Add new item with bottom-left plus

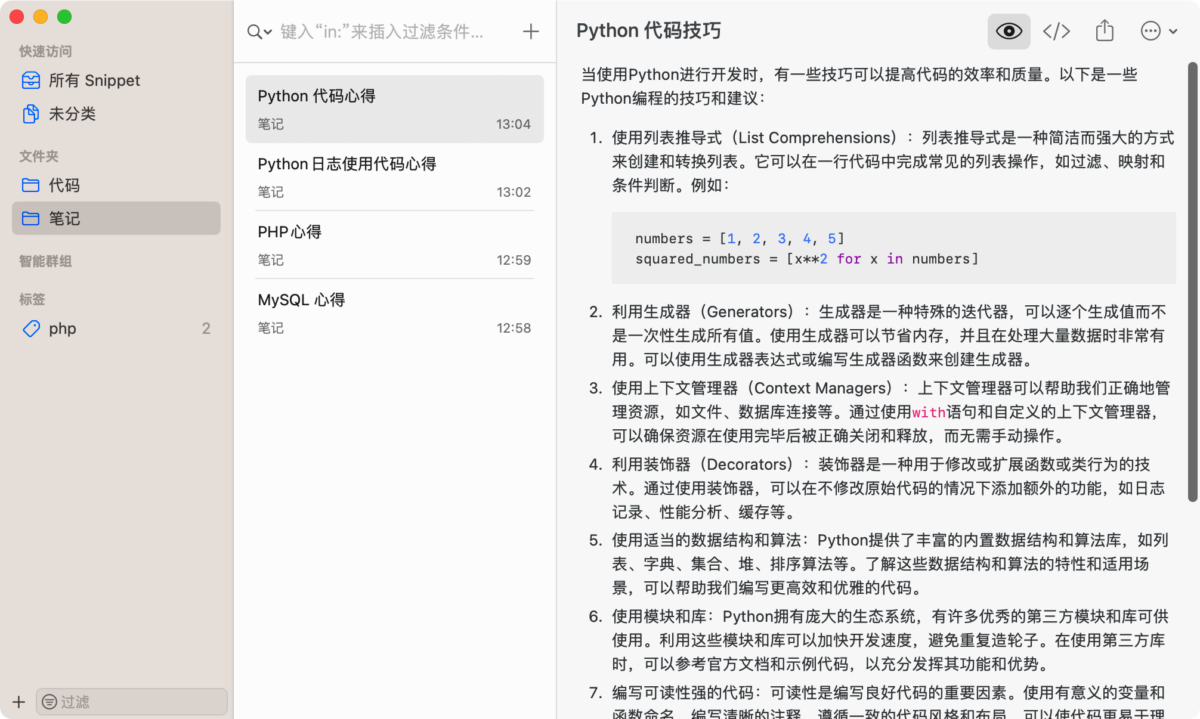point(18,702)
